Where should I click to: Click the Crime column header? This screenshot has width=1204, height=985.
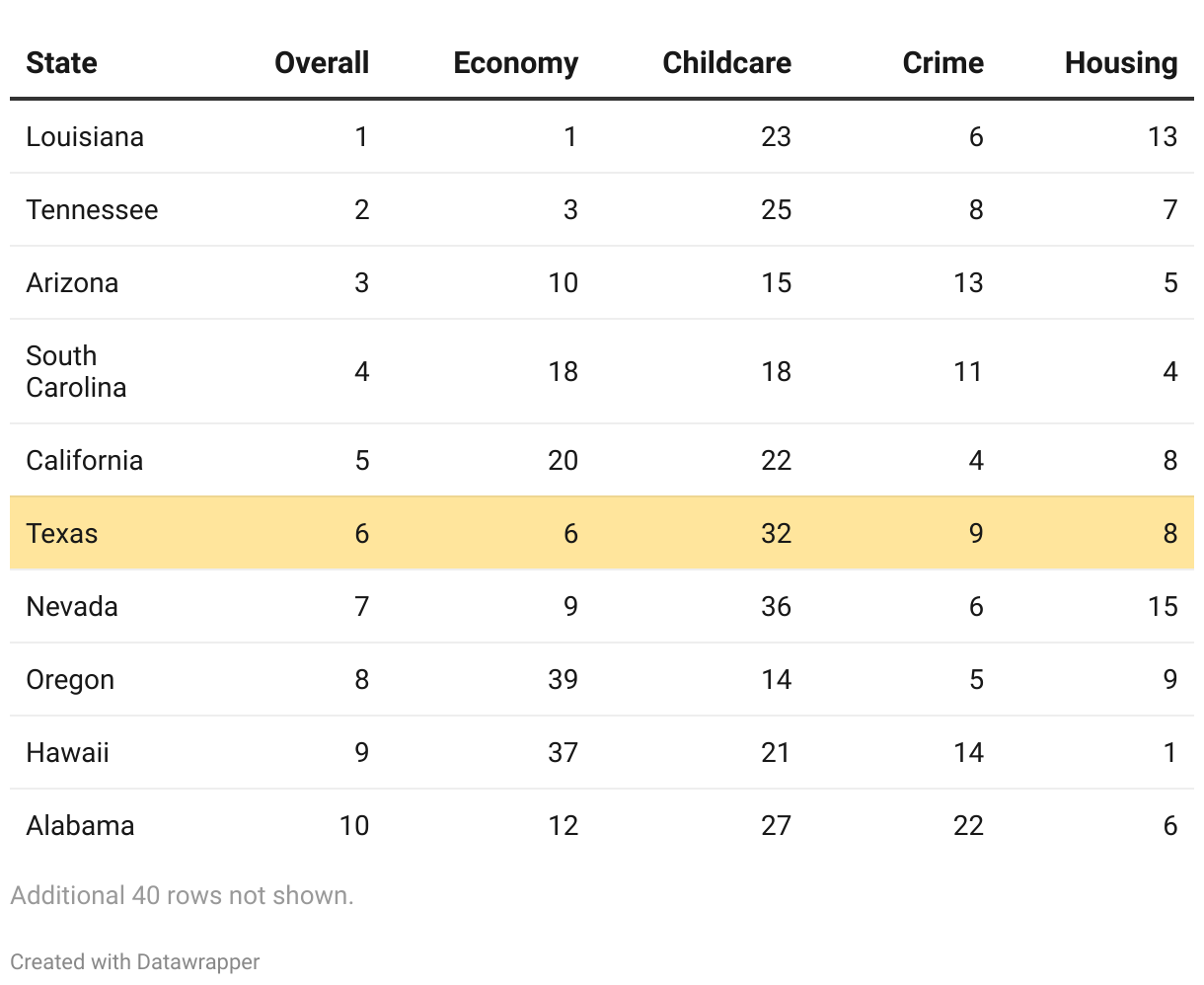pyautogui.click(x=942, y=63)
